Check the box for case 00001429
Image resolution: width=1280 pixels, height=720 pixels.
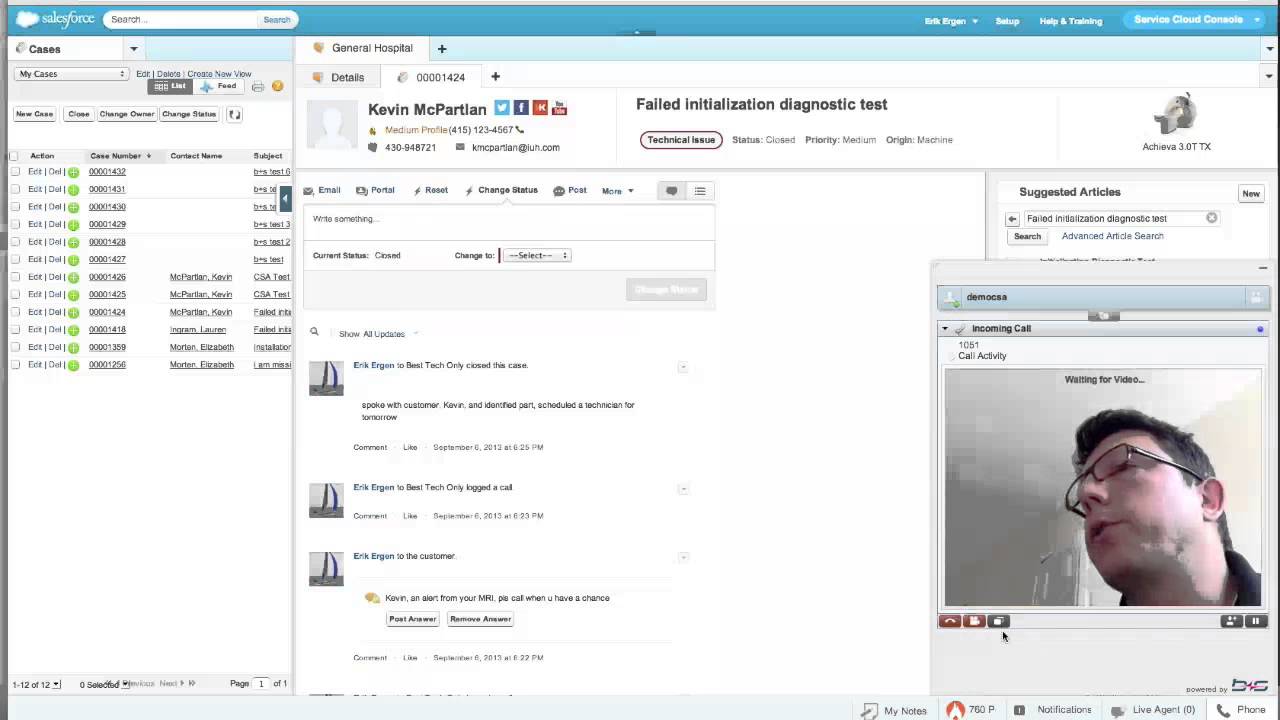(14, 224)
